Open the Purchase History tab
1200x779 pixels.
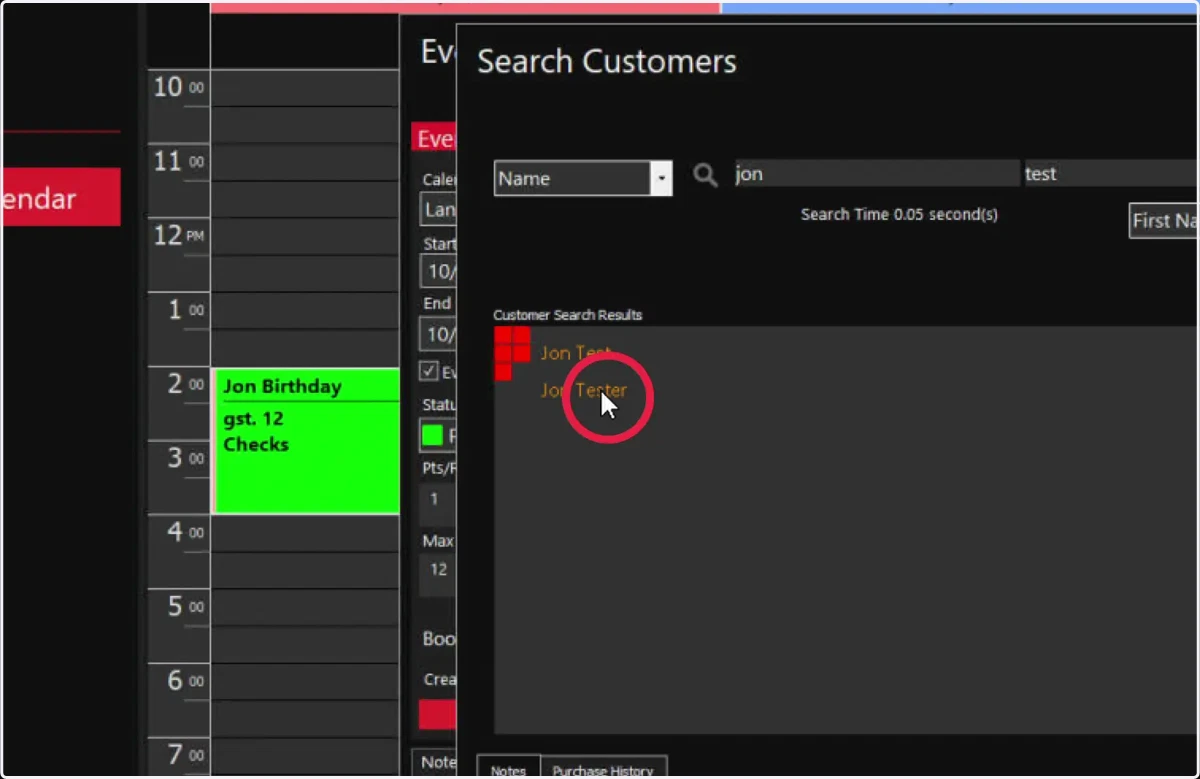click(x=603, y=768)
